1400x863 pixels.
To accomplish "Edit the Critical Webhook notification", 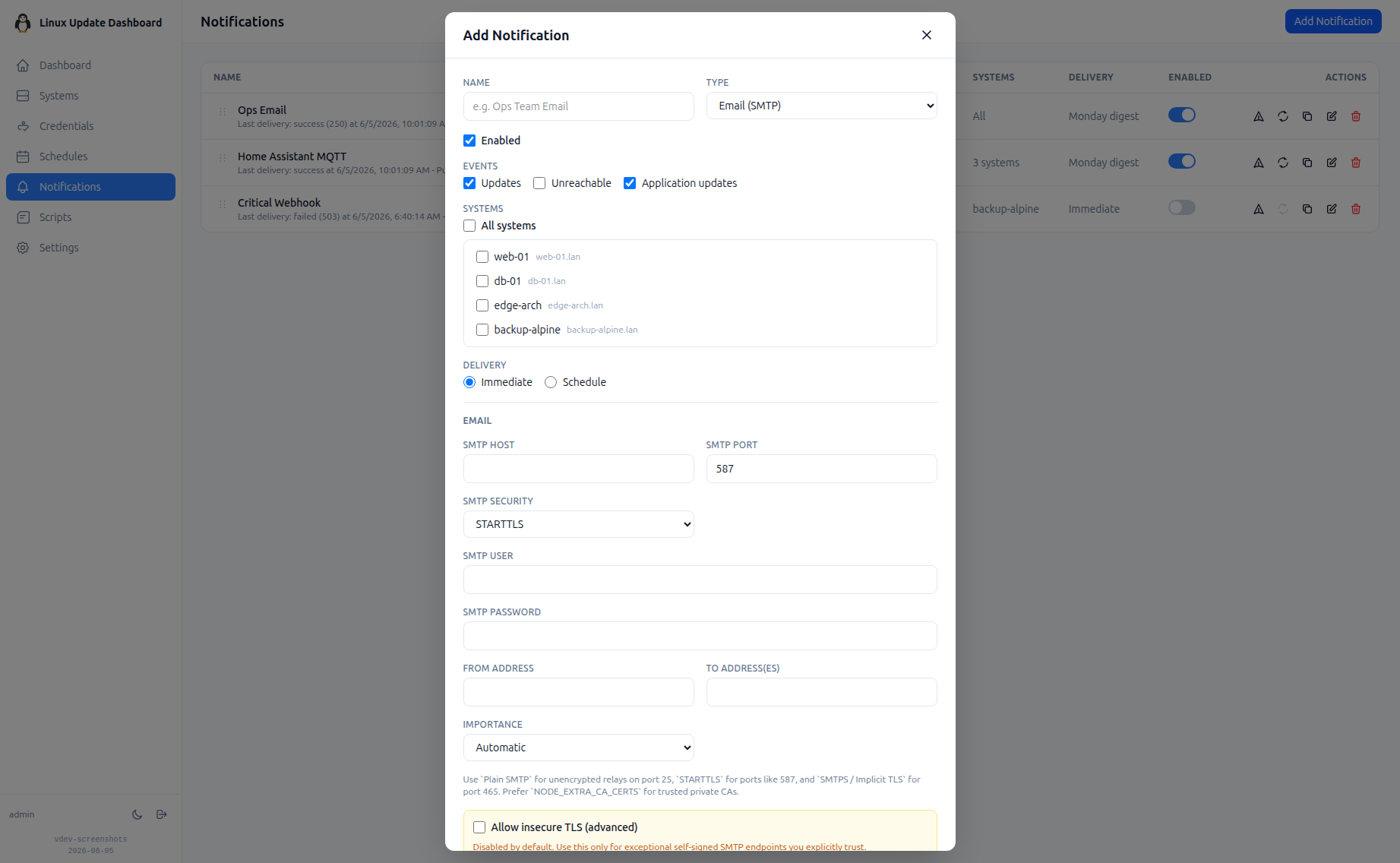I will pos(1332,209).
